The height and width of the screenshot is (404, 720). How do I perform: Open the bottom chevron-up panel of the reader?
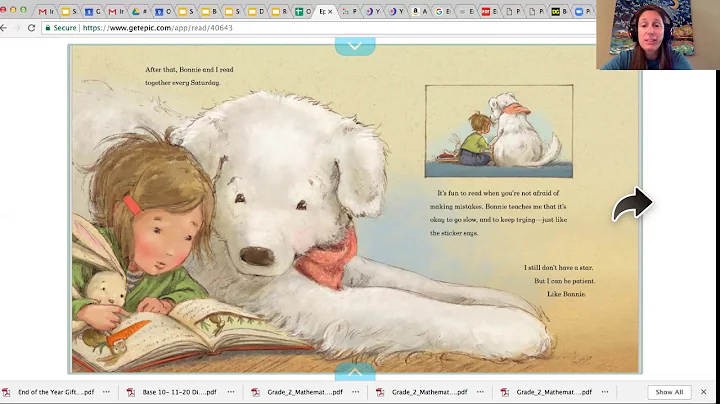pos(355,372)
